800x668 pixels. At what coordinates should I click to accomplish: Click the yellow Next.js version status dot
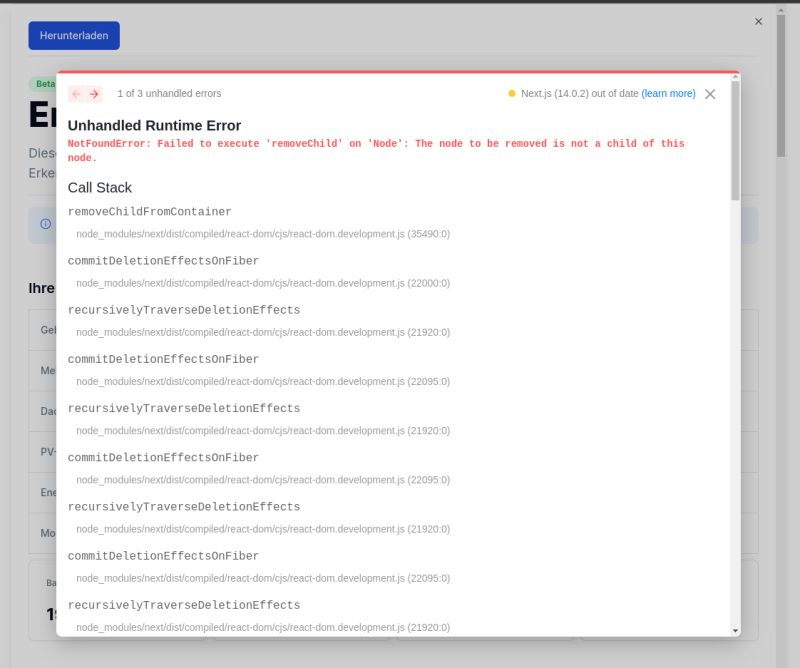click(x=513, y=93)
